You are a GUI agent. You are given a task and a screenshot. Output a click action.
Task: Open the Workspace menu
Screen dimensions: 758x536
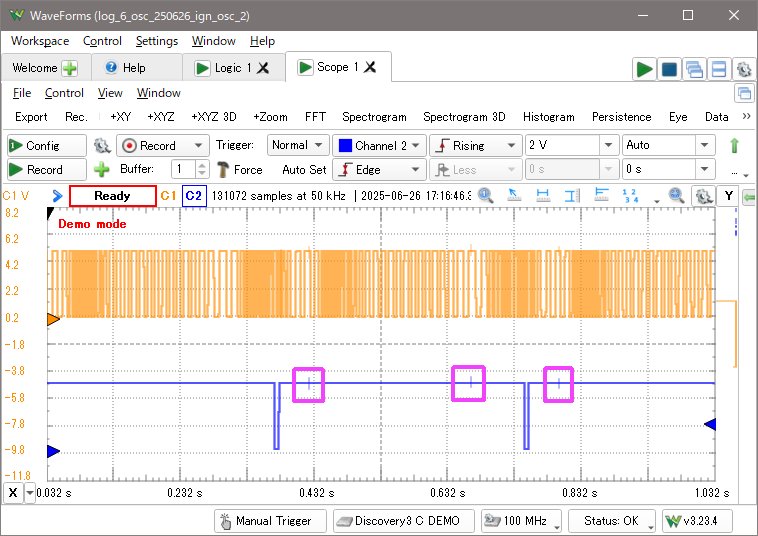coord(40,41)
